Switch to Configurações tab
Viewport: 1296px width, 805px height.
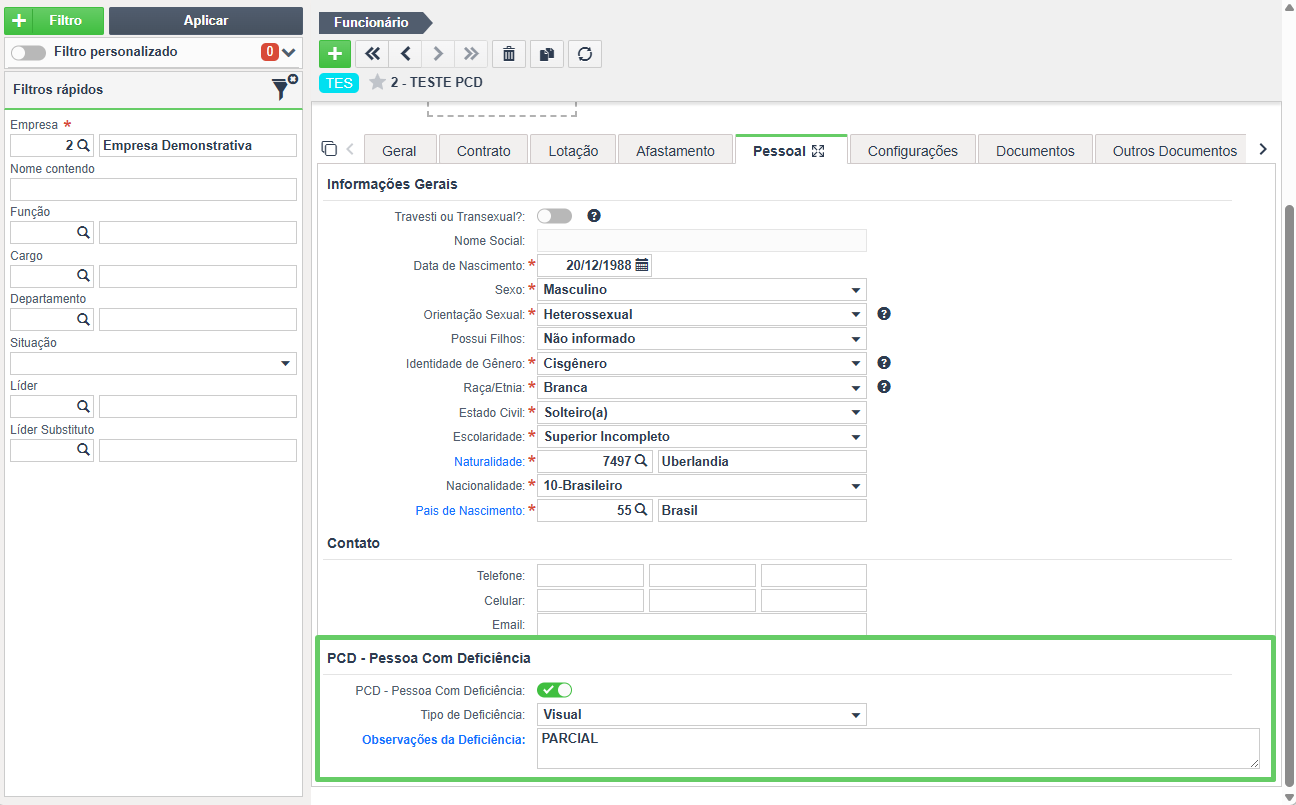(913, 150)
